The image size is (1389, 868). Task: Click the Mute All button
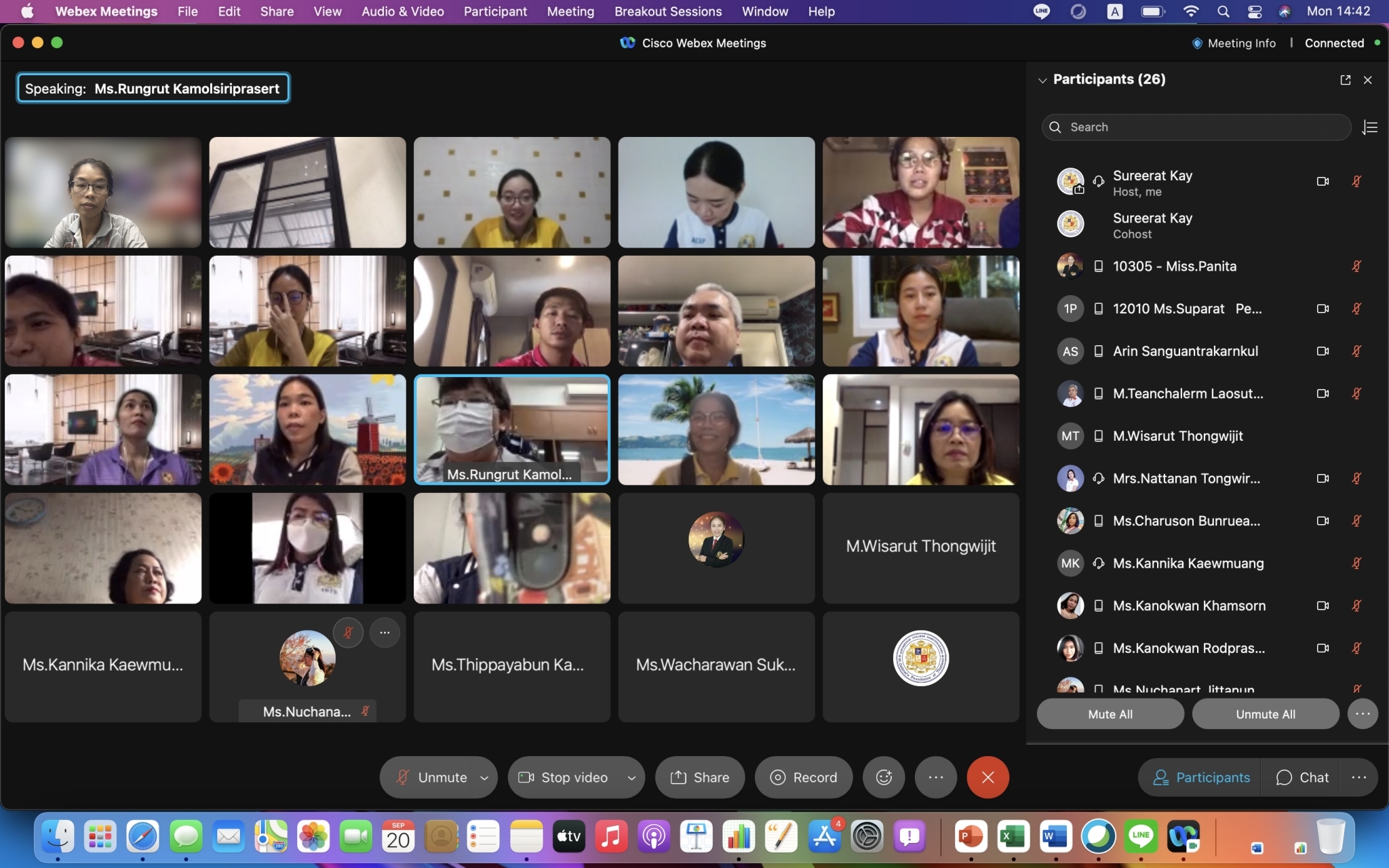pyautogui.click(x=1110, y=714)
